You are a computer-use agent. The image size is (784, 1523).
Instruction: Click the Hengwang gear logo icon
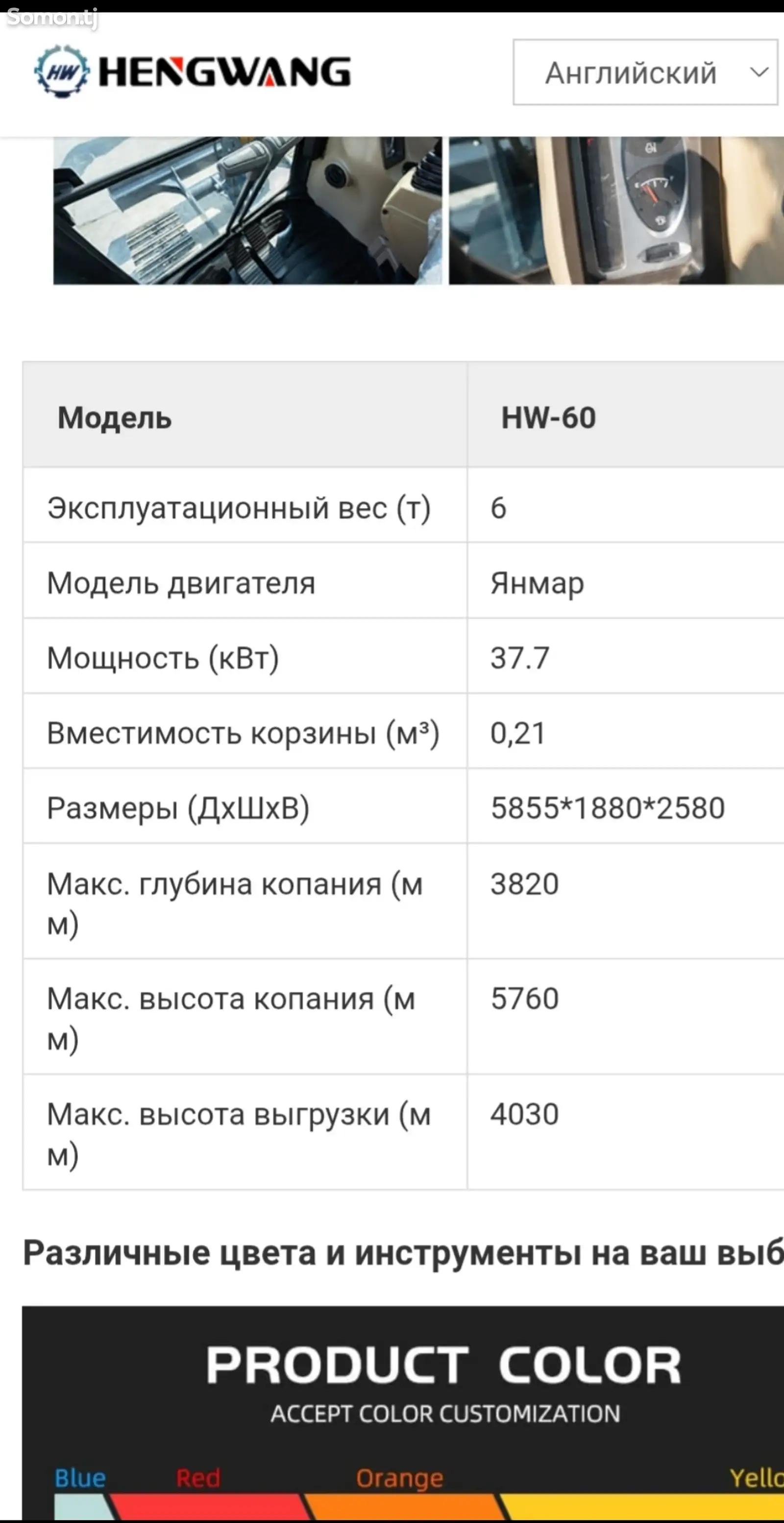click(x=61, y=72)
